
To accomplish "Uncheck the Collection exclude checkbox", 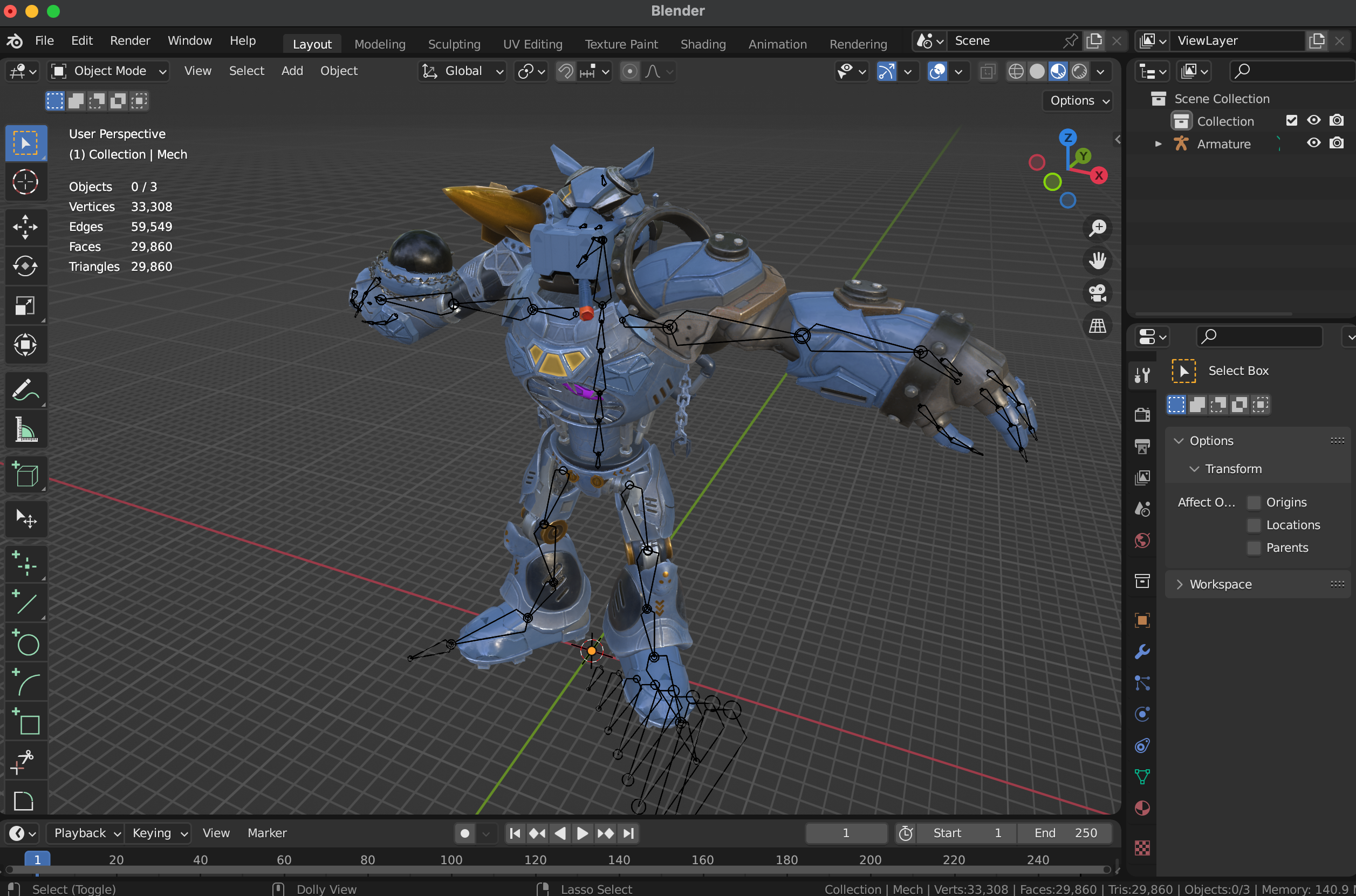I will pos(1291,121).
